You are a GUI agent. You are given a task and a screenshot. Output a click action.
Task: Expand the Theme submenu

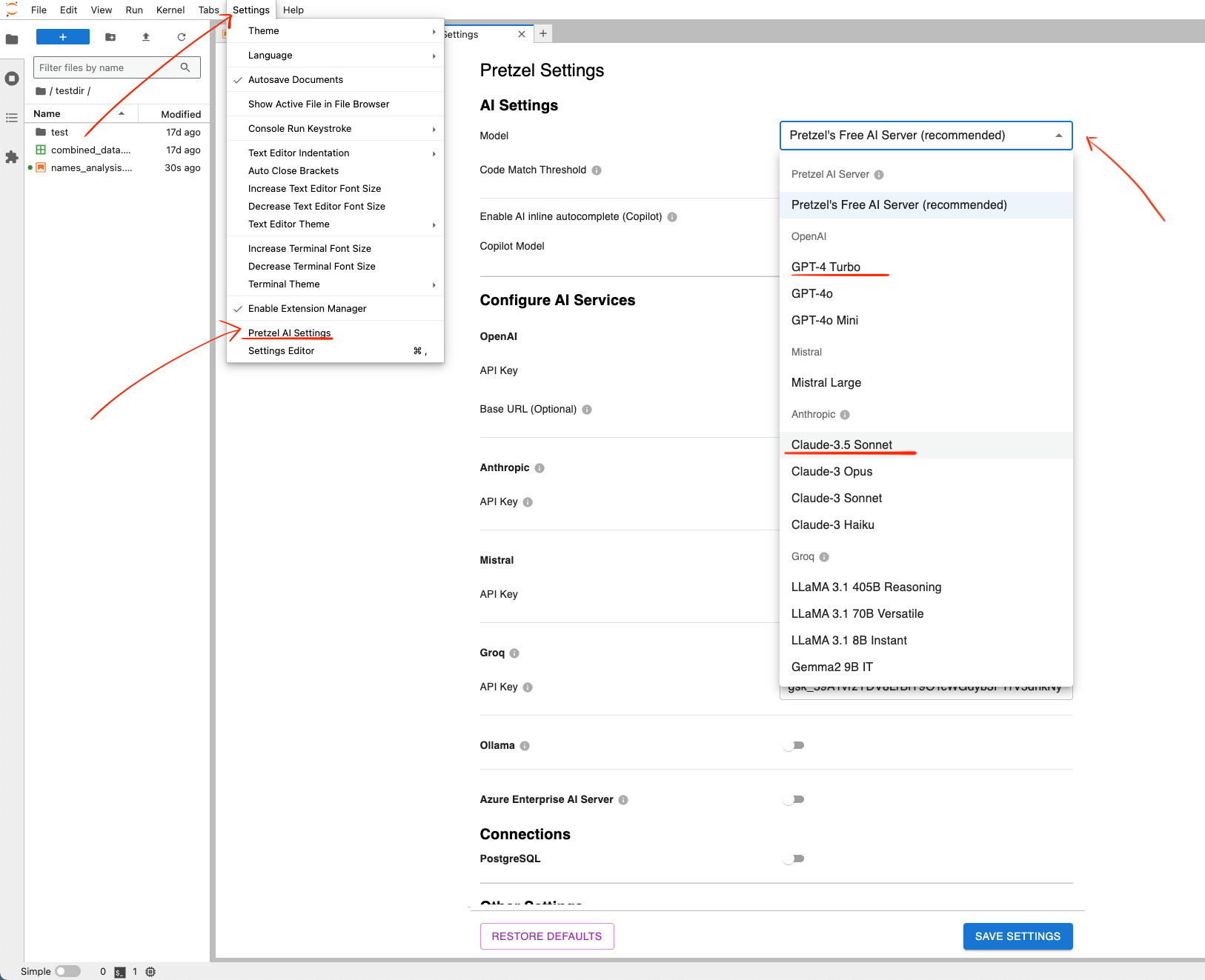coord(335,31)
